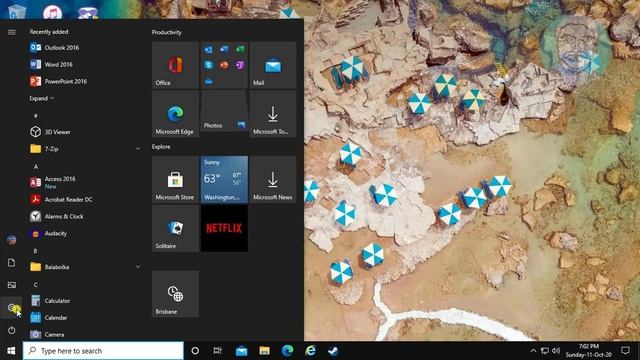Open the Brisbane clock tile

pos(175,294)
